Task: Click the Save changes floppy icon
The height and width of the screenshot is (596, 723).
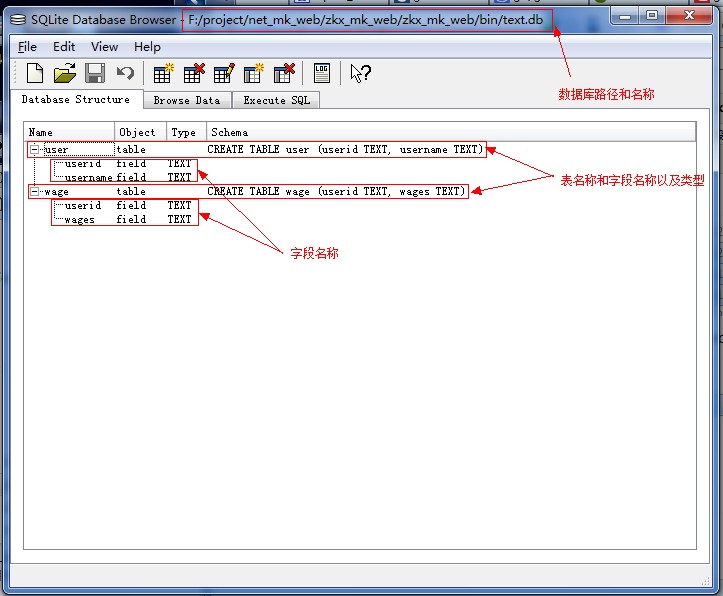Action: click(95, 73)
